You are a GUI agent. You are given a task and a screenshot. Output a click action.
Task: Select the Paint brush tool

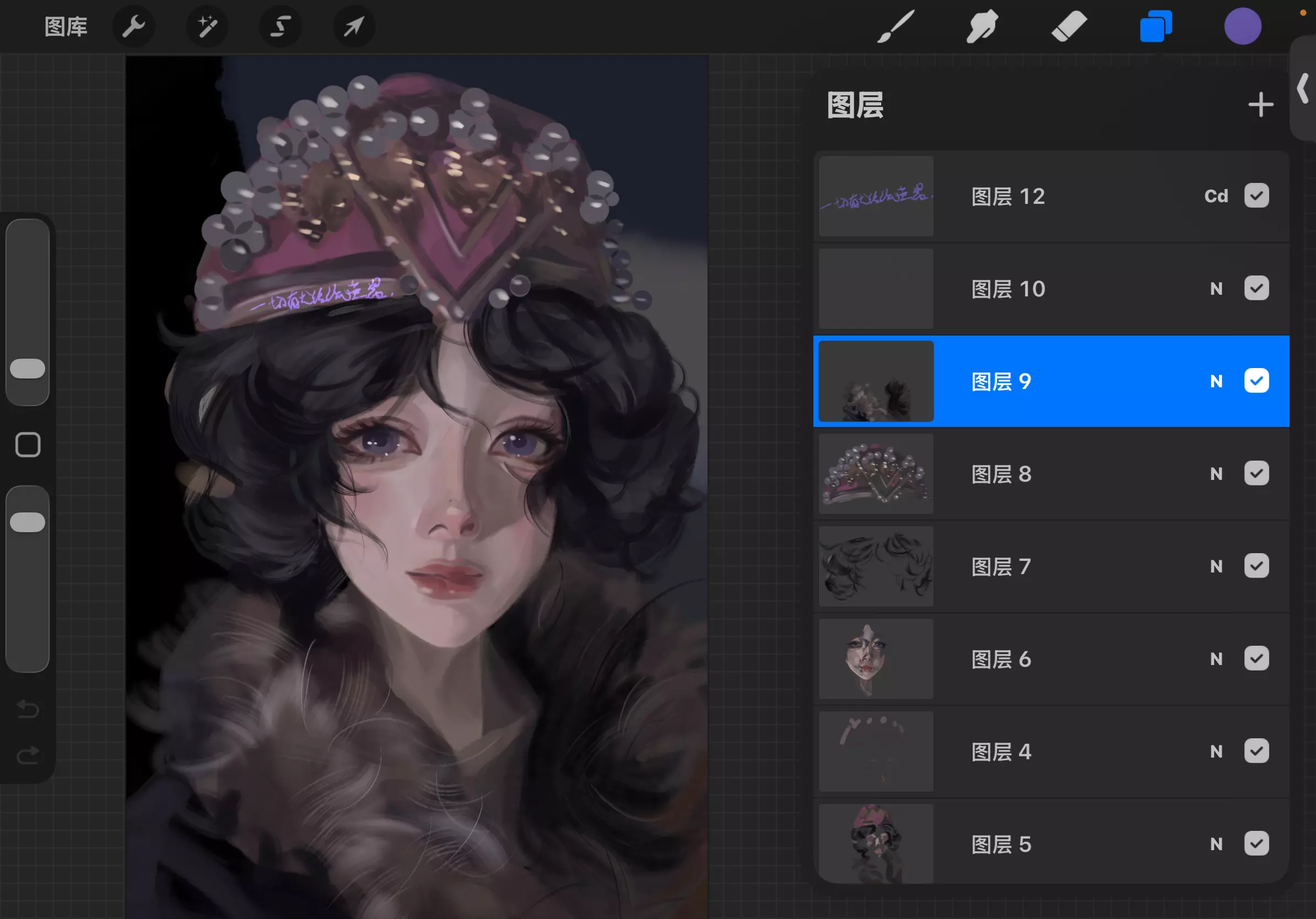(x=896, y=26)
